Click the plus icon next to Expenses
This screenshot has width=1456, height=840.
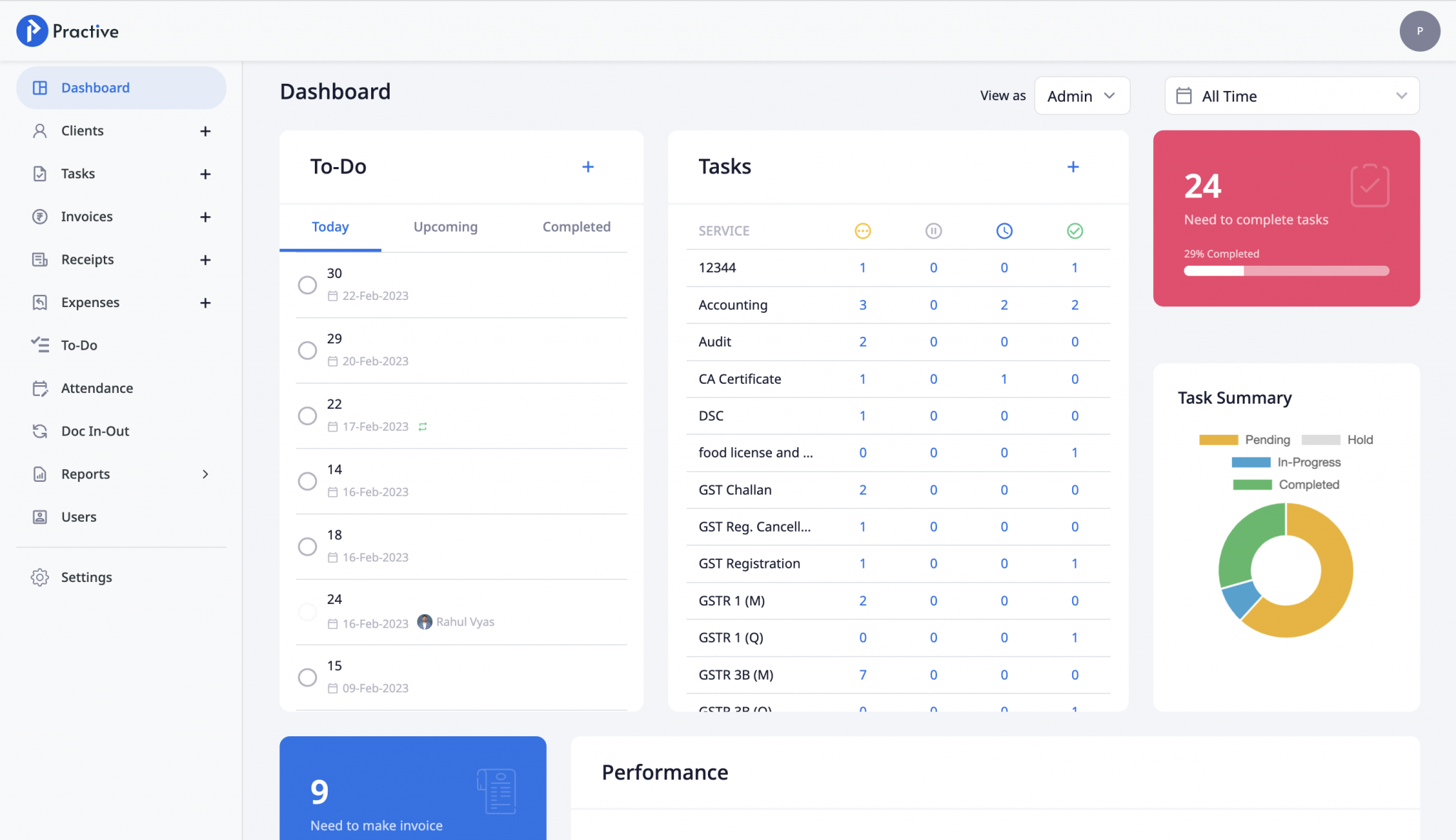click(x=205, y=303)
